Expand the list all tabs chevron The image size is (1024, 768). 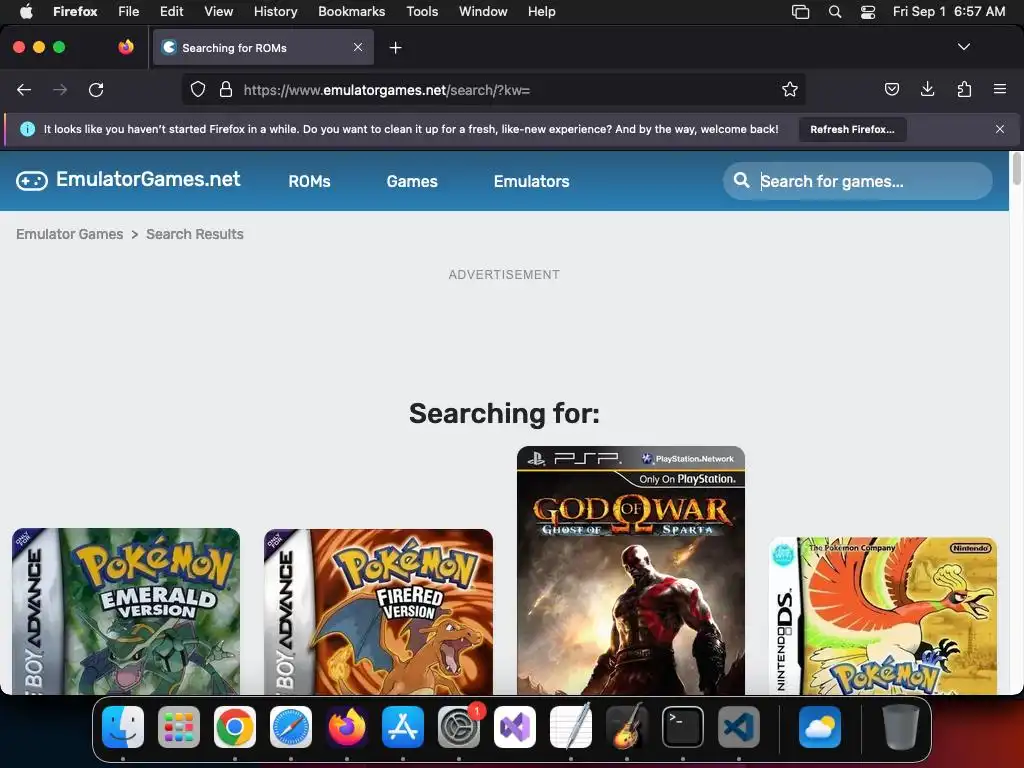963,47
